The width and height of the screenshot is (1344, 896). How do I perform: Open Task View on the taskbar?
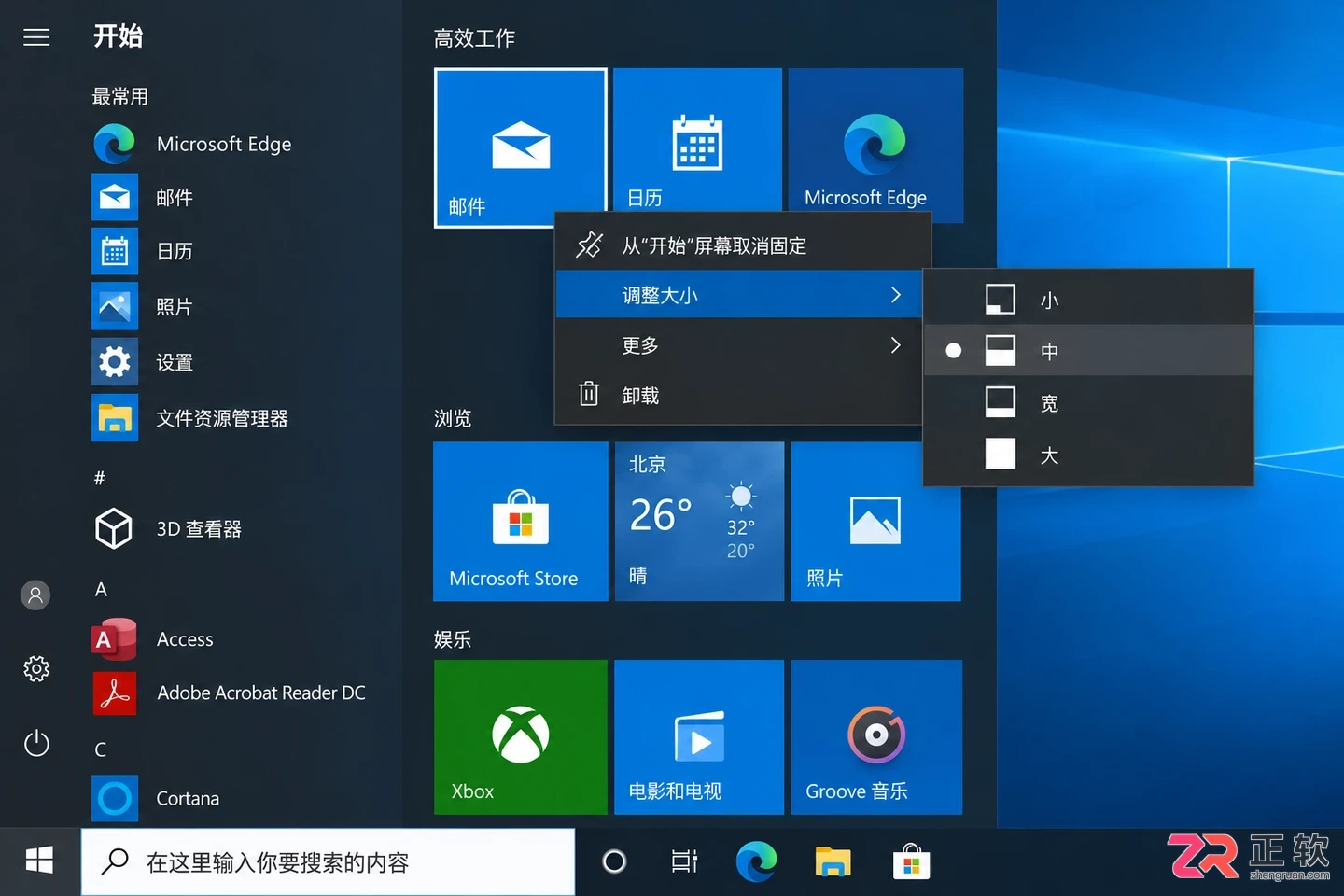pyautogui.click(x=684, y=861)
